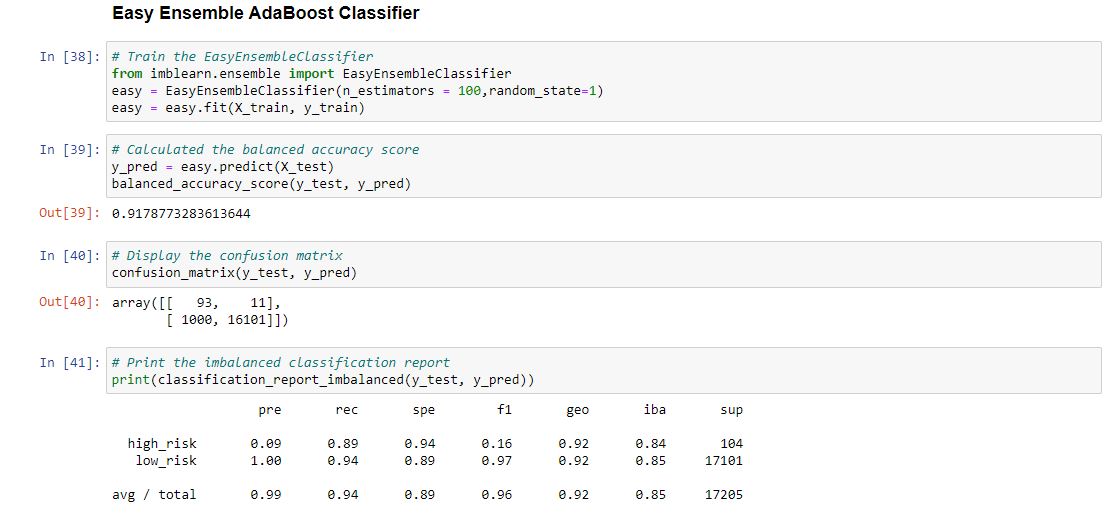Image resolution: width=1118 pixels, height=518 pixels.
Task: Click the 'avg / total' row label
Action: (x=154, y=494)
